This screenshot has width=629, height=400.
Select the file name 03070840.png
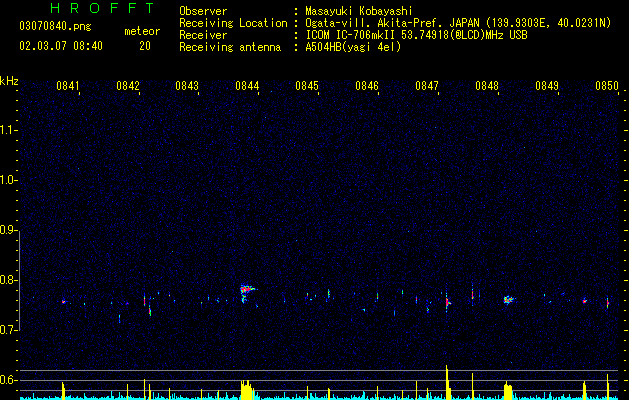tap(55, 27)
